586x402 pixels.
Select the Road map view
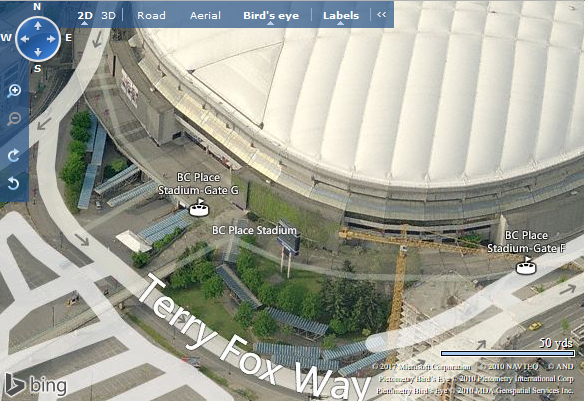151,16
